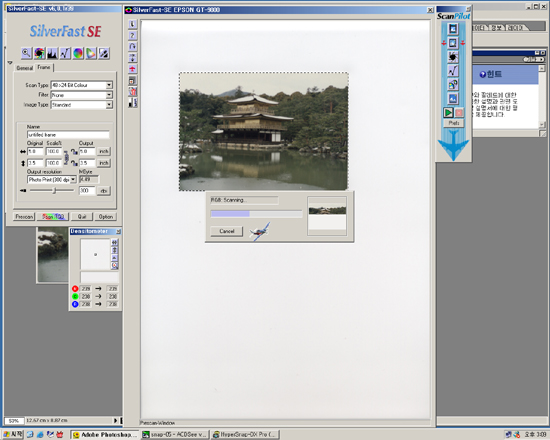The height and width of the screenshot is (440, 550).
Task: Click the Prescan button
Action: pos(24,216)
